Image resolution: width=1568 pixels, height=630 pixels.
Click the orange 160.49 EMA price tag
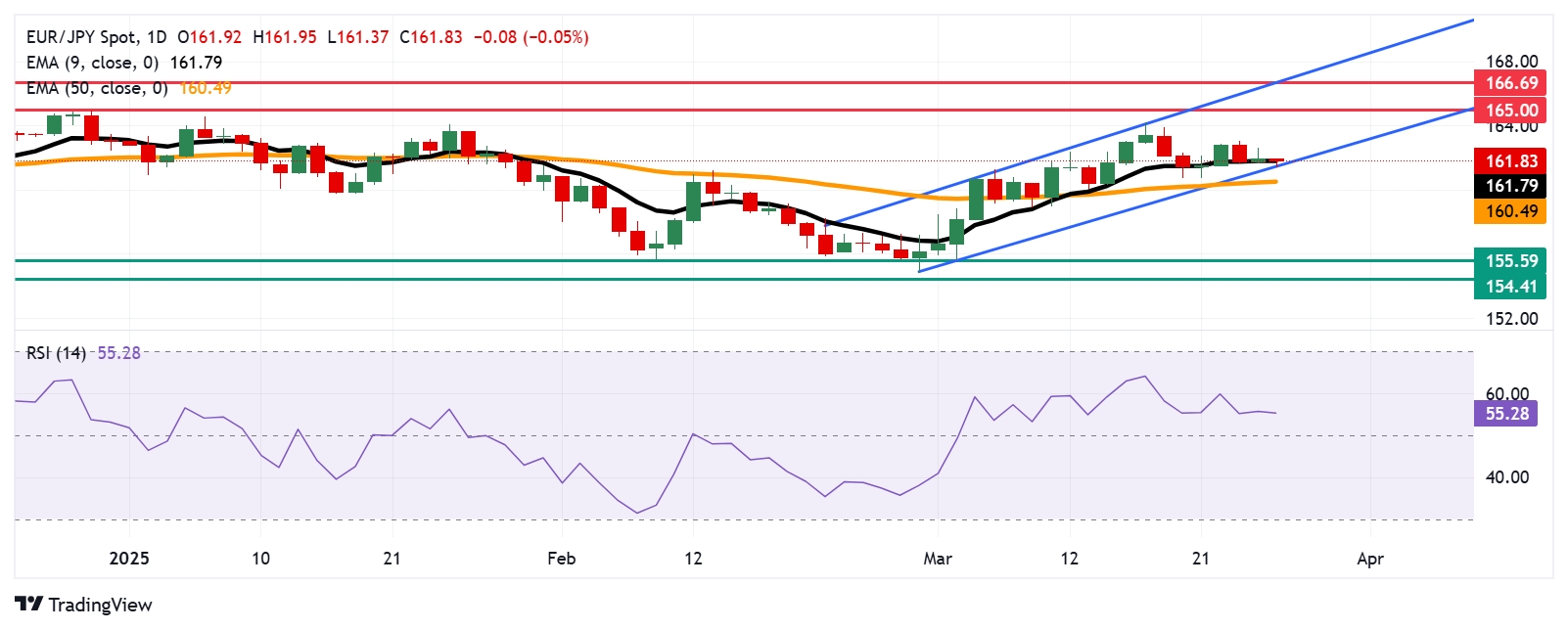[1510, 211]
